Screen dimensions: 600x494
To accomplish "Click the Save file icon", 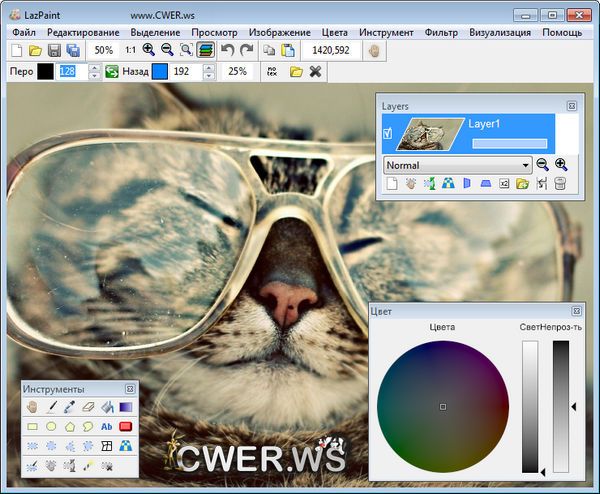I will coord(54,49).
